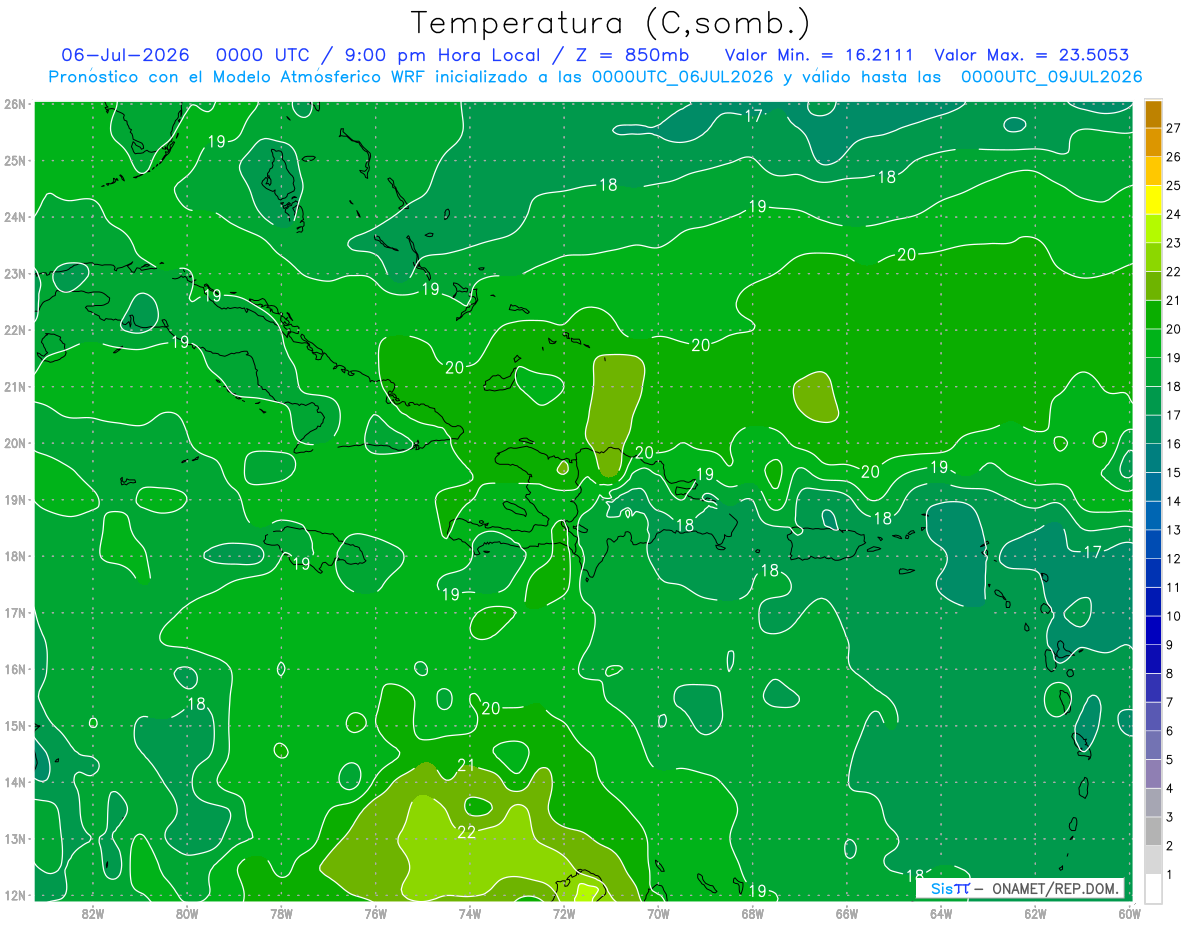Click the color bar label 13
This screenshot has height=927, width=1200.
click(1173, 530)
